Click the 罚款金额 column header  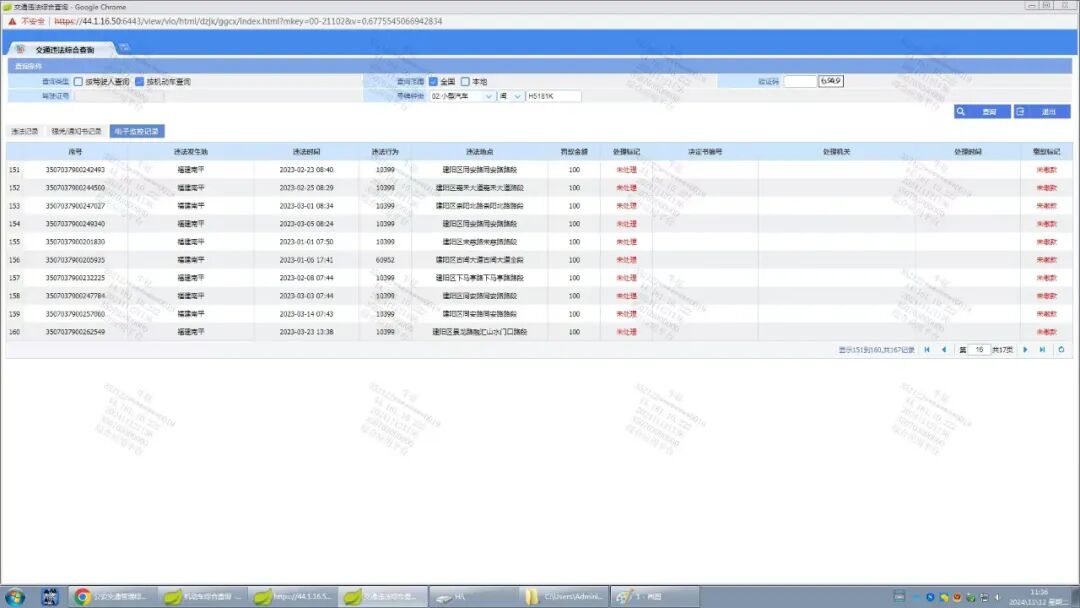point(574,151)
